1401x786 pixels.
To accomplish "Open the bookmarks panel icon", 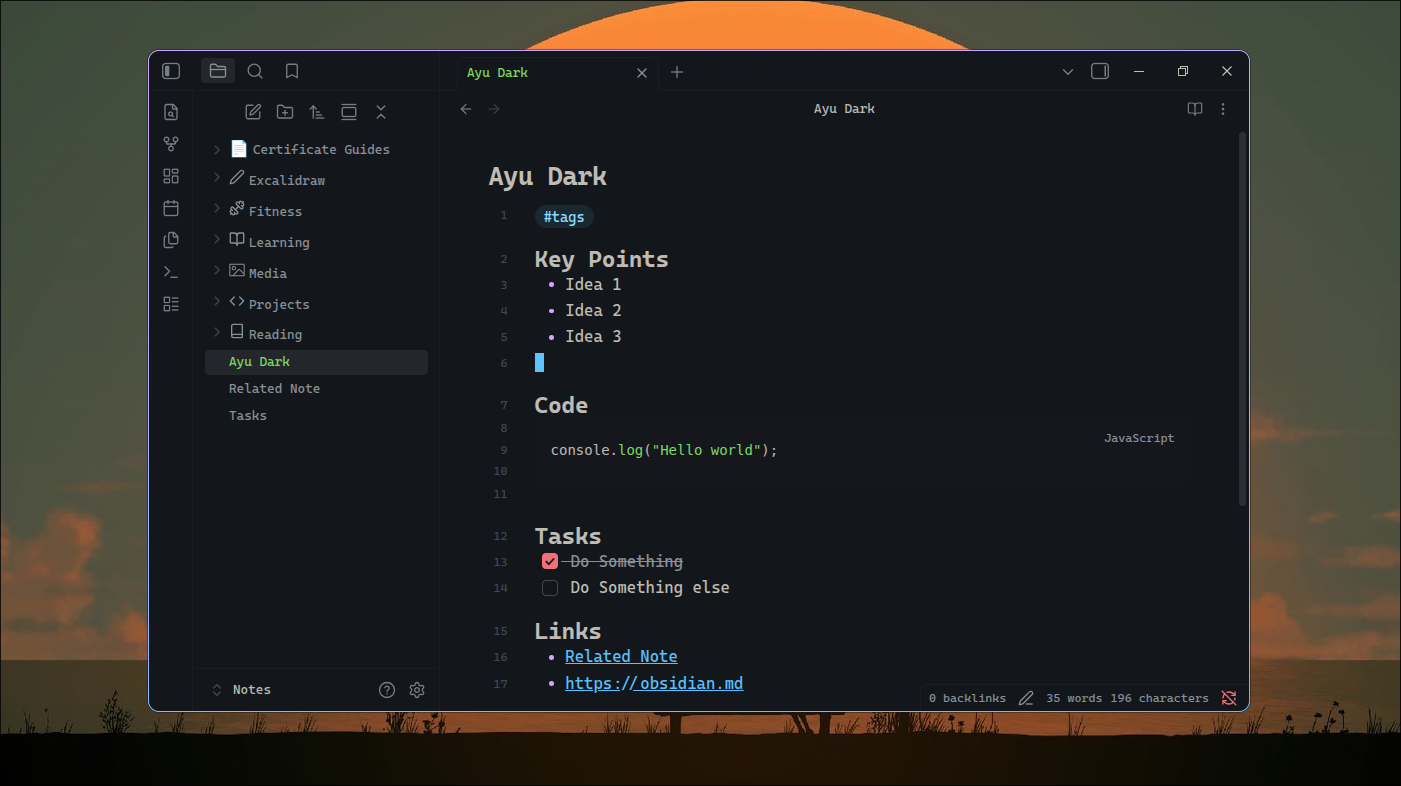I will click(292, 71).
